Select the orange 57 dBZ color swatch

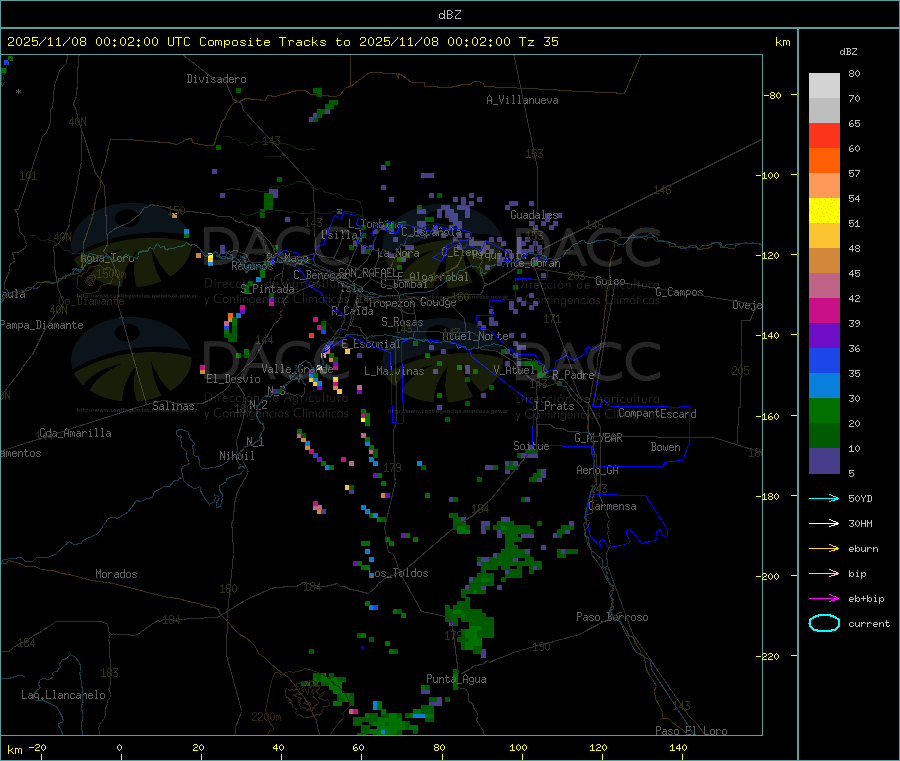point(824,161)
